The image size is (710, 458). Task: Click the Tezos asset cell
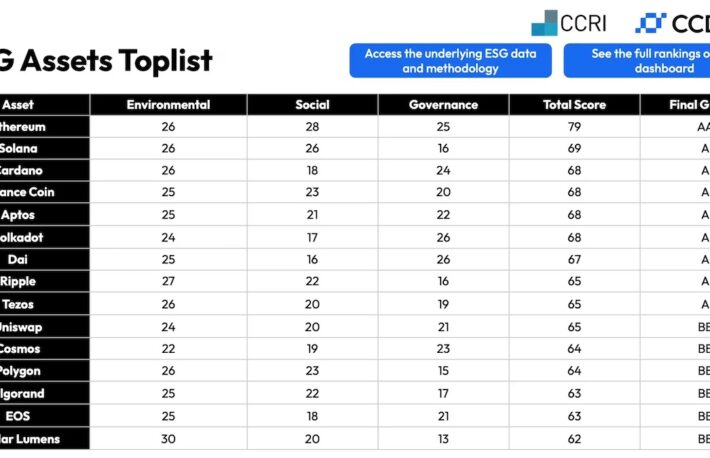[x=44, y=304]
